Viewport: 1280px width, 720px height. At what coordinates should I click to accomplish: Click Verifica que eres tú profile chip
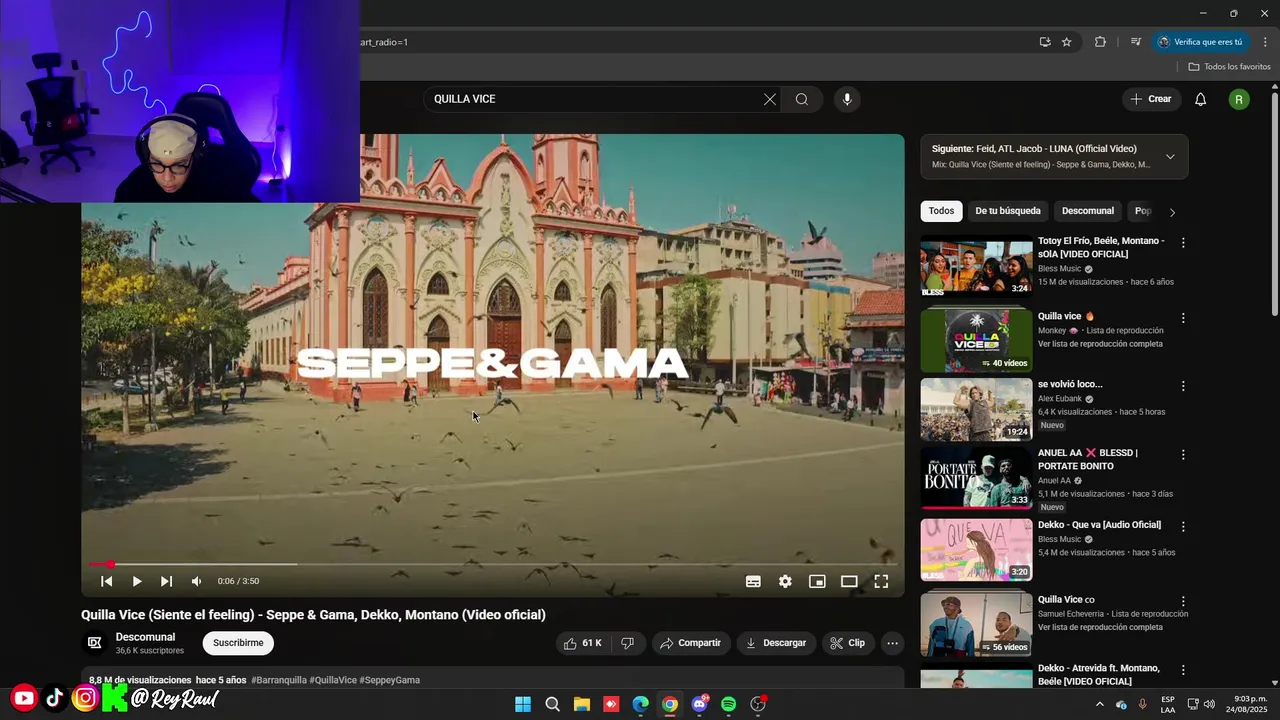(1200, 42)
